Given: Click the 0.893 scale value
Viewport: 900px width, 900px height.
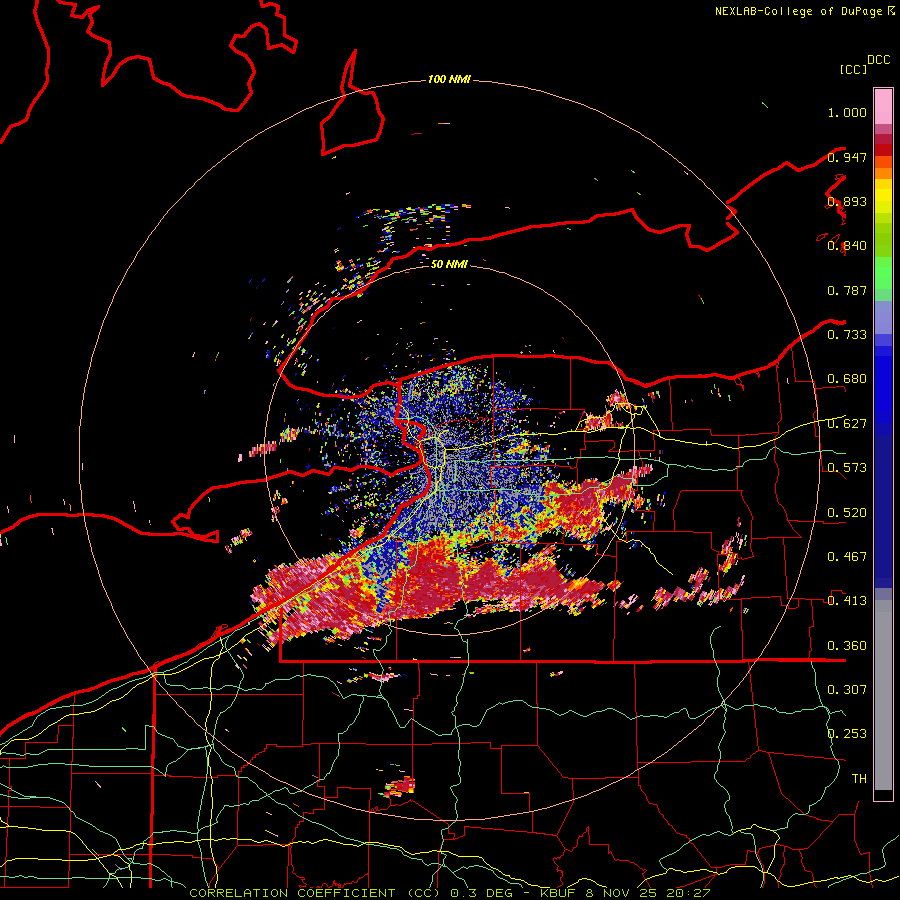Looking at the screenshot, I should coord(847,201).
